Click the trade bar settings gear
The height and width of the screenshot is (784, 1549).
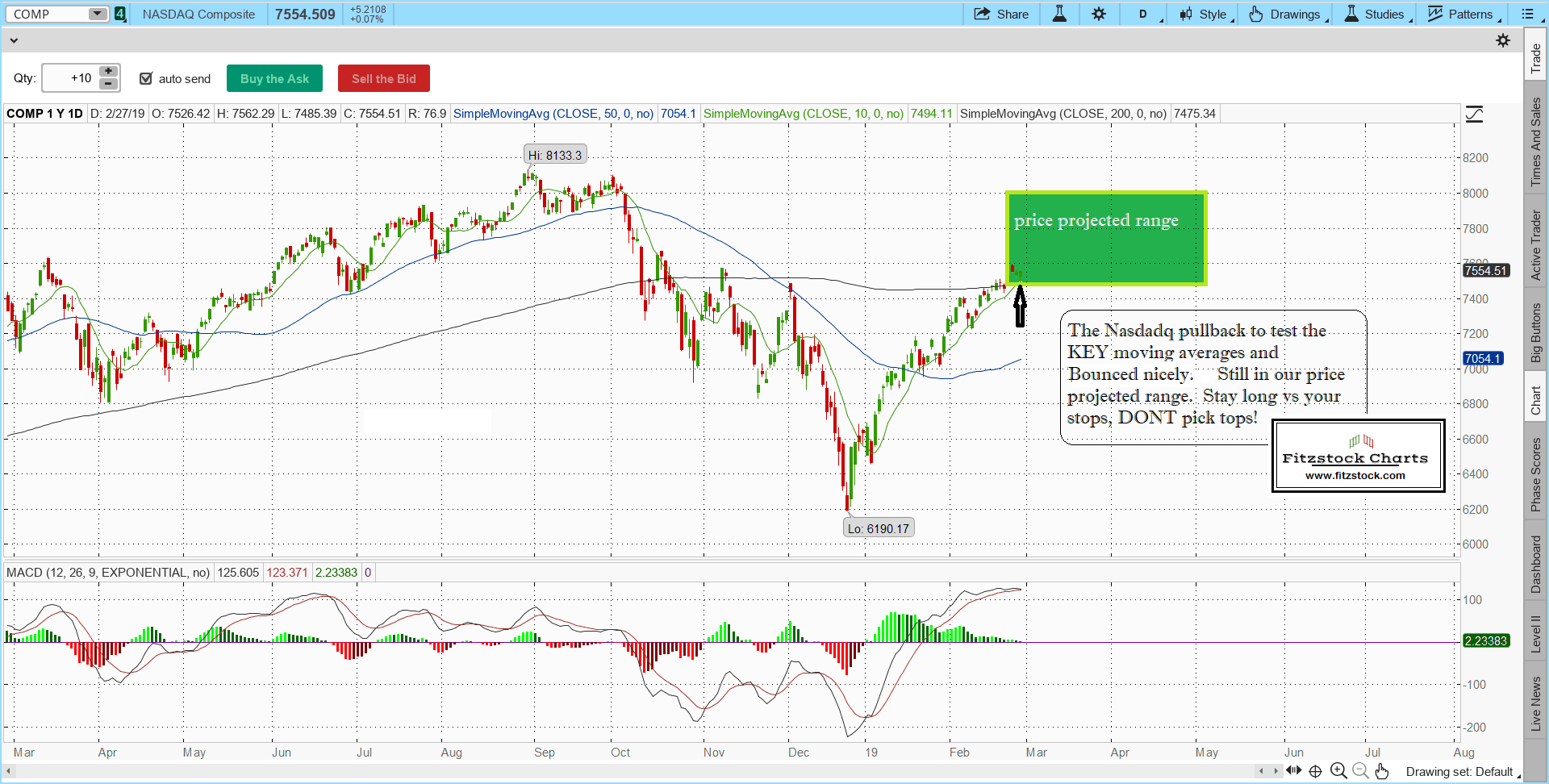pyautogui.click(x=1503, y=40)
